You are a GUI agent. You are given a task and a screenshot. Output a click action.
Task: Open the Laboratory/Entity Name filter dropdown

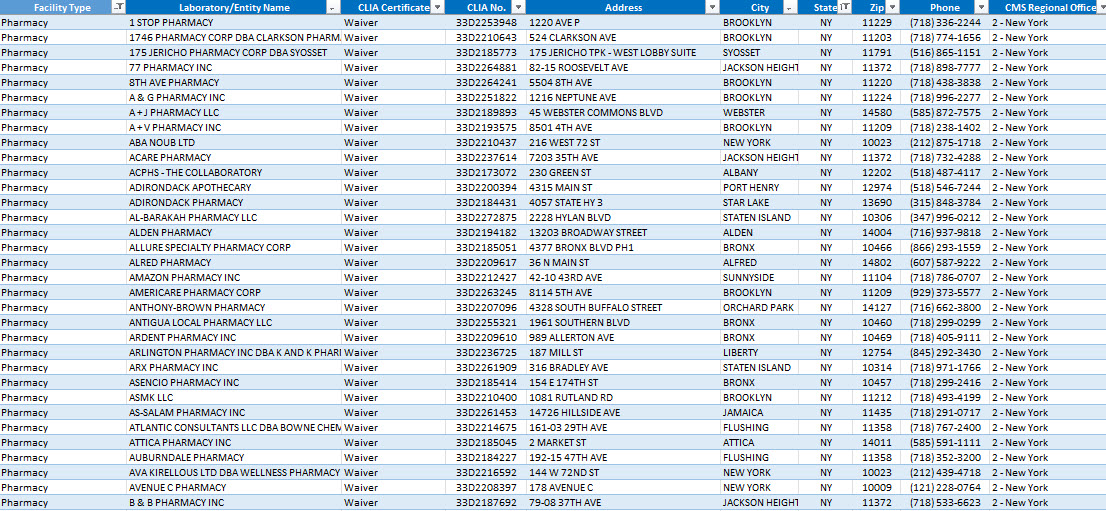click(x=332, y=7)
